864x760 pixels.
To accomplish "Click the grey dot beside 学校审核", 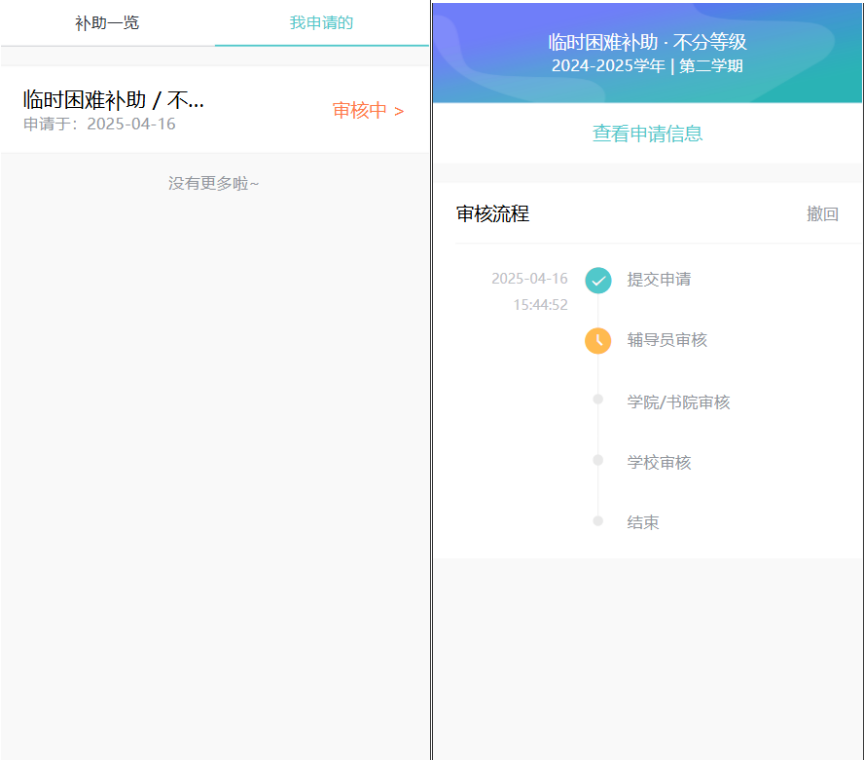I will (598, 460).
